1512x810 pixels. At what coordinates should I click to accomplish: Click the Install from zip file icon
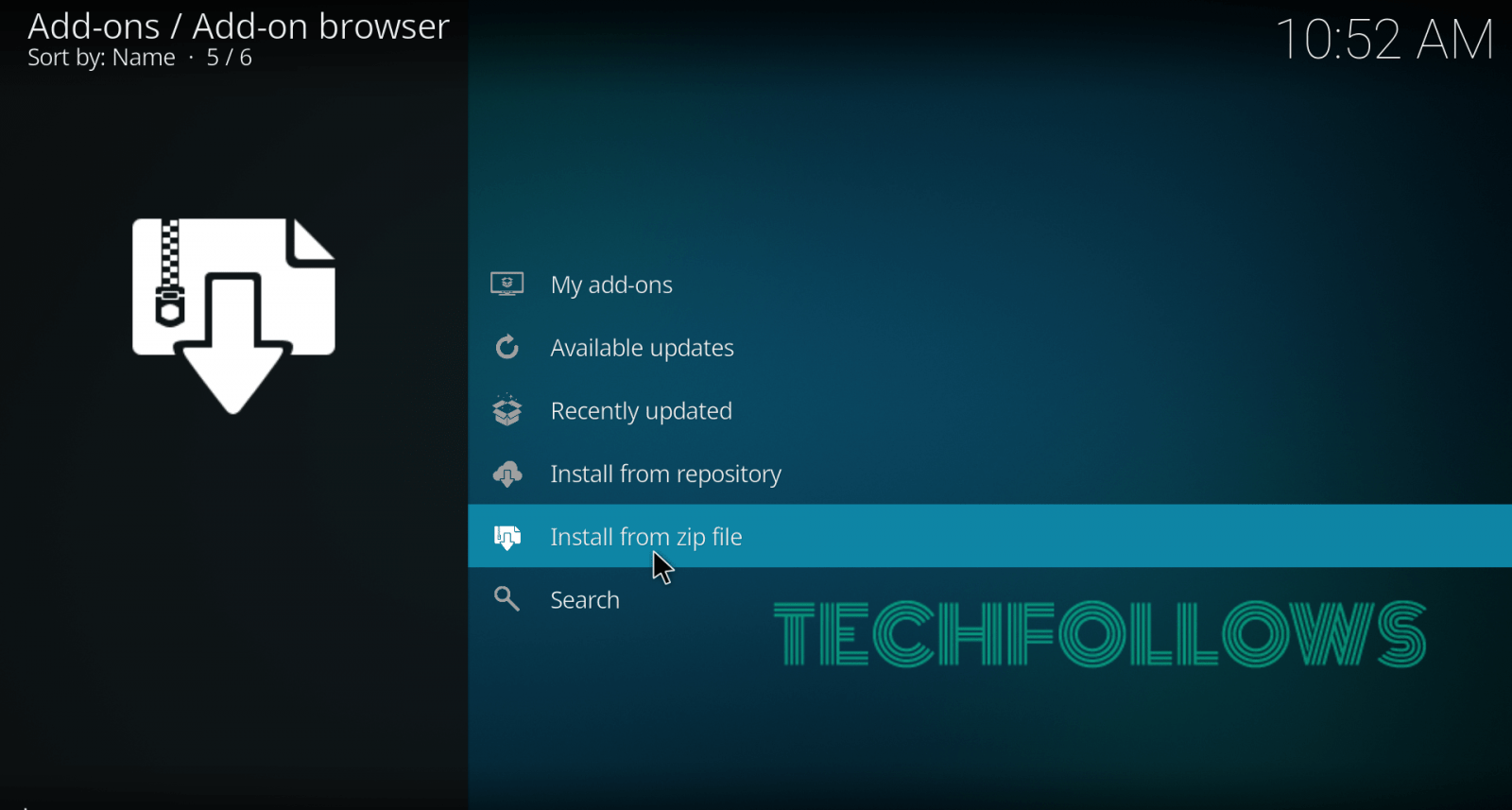[507, 537]
